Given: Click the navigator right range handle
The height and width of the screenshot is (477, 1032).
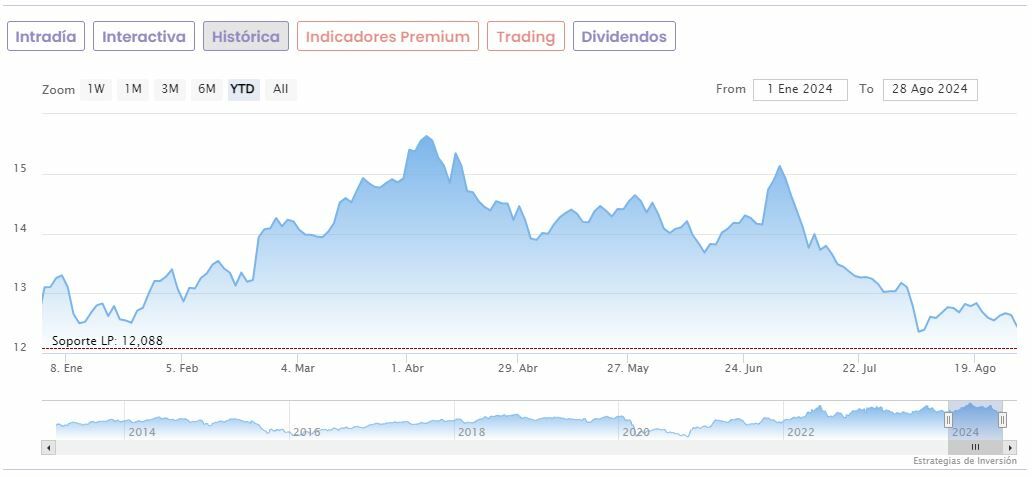Looking at the screenshot, I should [x=1002, y=420].
